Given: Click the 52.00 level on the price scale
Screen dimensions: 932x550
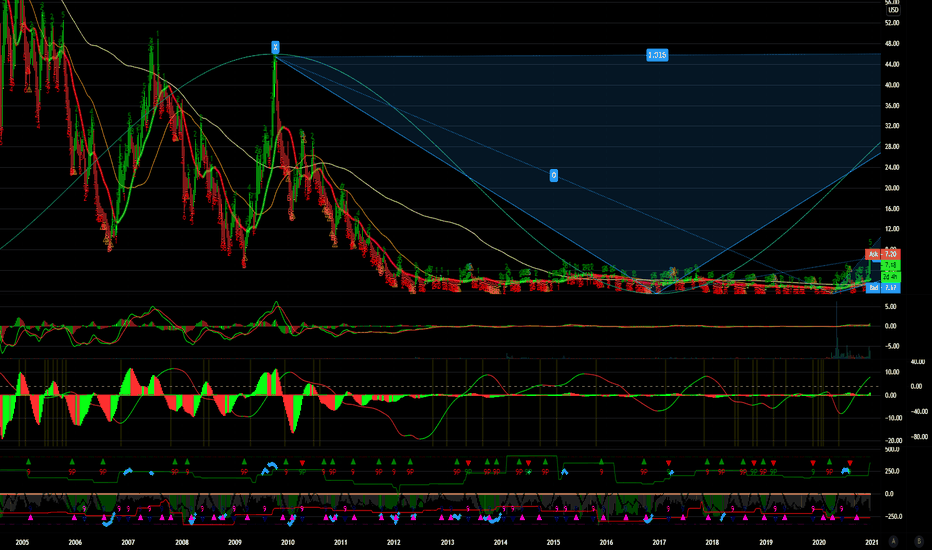Looking at the screenshot, I should 892,23.
